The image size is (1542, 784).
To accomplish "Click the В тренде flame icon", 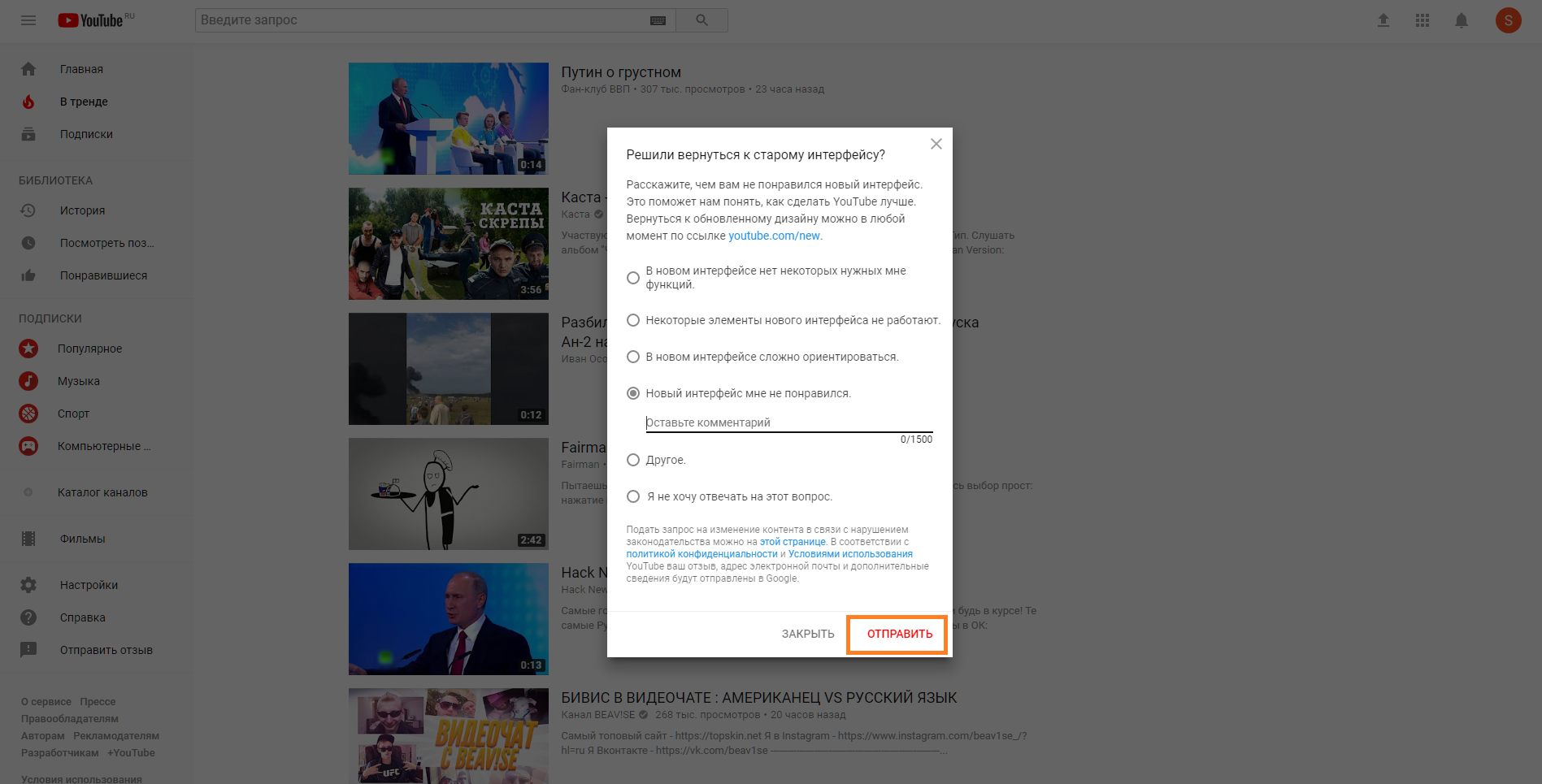I will 28,102.
